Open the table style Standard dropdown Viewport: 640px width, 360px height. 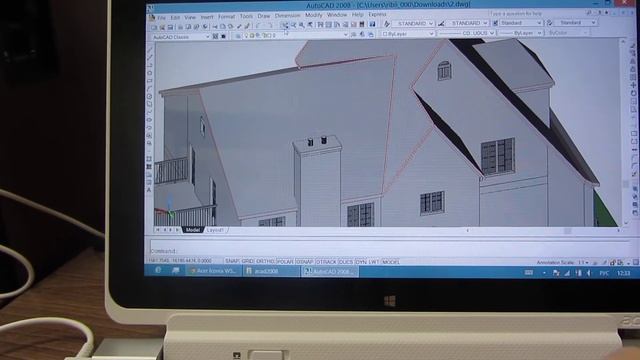pos(521,23)
